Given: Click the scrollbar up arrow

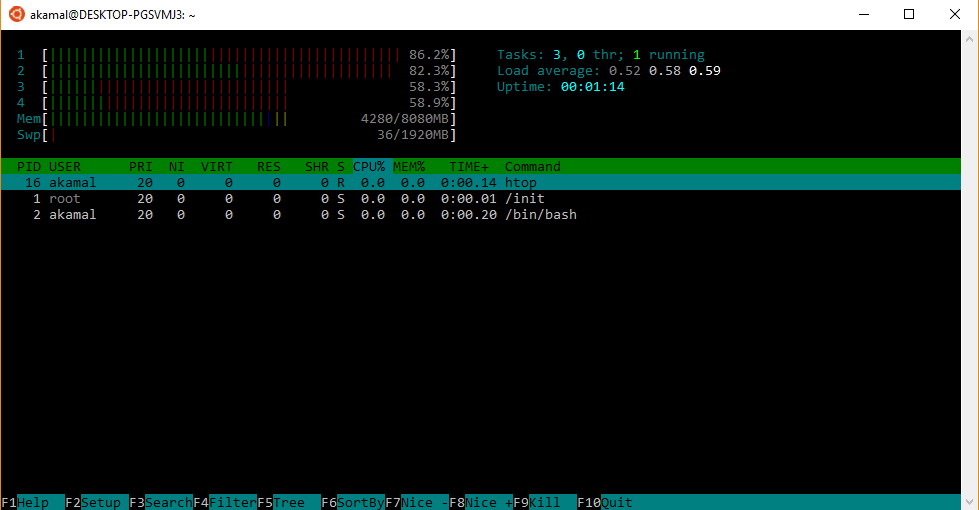Looking at the screenshot, I should click(970, 38).
